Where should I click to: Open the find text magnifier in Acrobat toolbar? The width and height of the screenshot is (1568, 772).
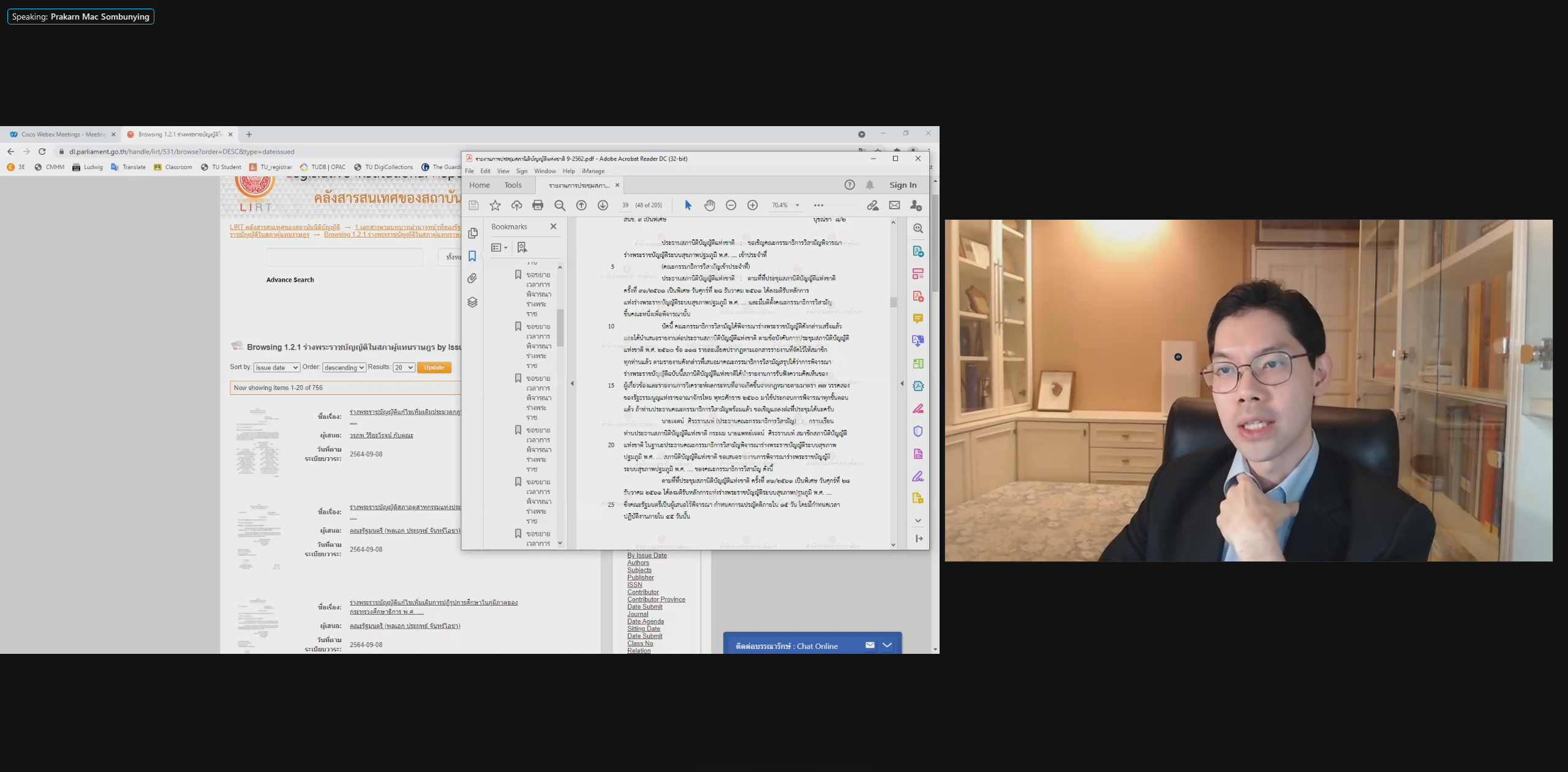(x=560, y=205)
